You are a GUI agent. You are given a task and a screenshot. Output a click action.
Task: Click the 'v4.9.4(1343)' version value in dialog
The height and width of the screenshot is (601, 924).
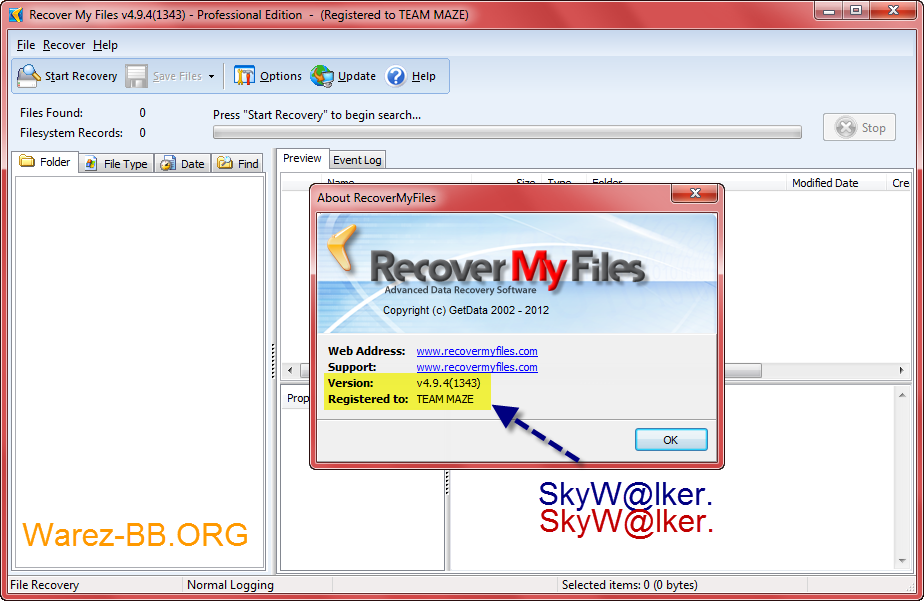click(448, 383)
